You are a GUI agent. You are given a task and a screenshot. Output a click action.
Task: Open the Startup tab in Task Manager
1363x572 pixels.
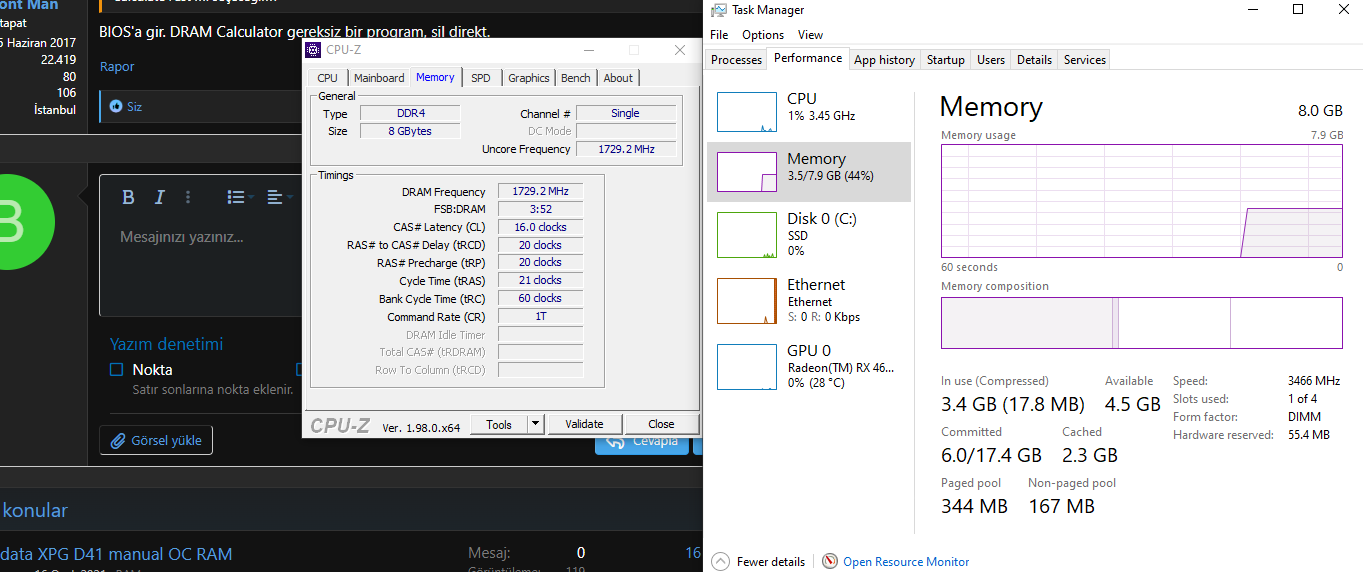click(945, 60)
